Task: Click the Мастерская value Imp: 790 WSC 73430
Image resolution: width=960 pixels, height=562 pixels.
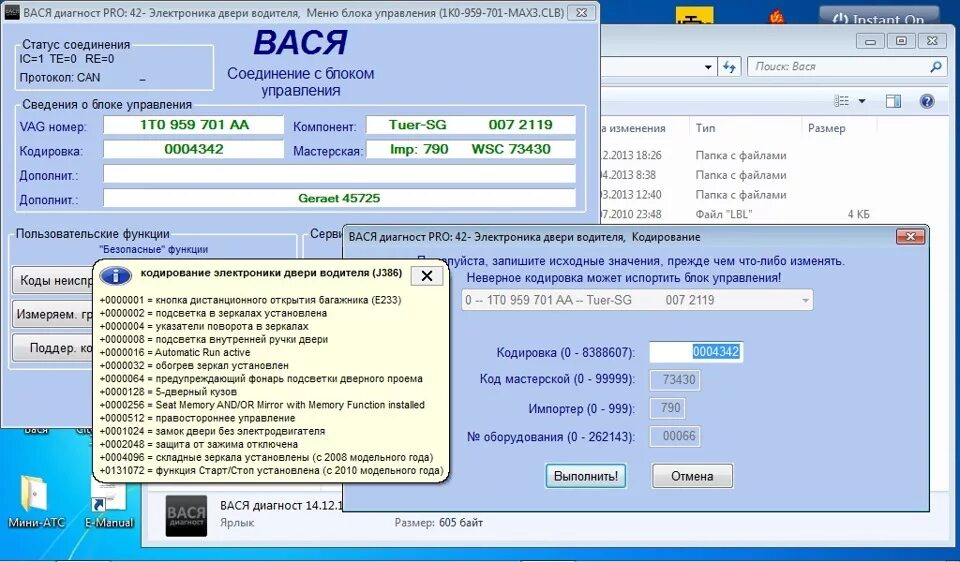Action: click(x=470, y=149)
